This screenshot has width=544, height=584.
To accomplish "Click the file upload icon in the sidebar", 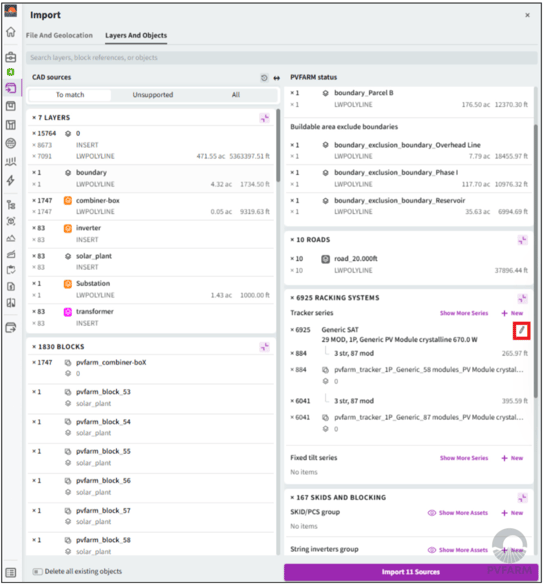I will [11, 287].
